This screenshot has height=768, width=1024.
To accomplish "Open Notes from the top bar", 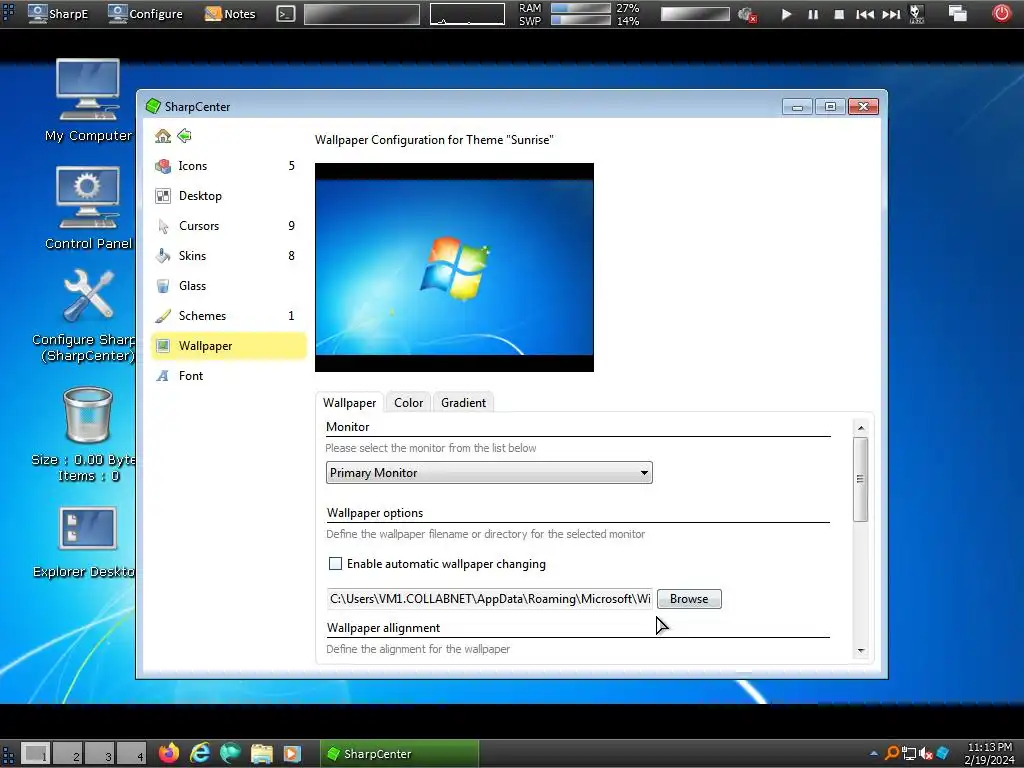I will click(x=230, y=14).
